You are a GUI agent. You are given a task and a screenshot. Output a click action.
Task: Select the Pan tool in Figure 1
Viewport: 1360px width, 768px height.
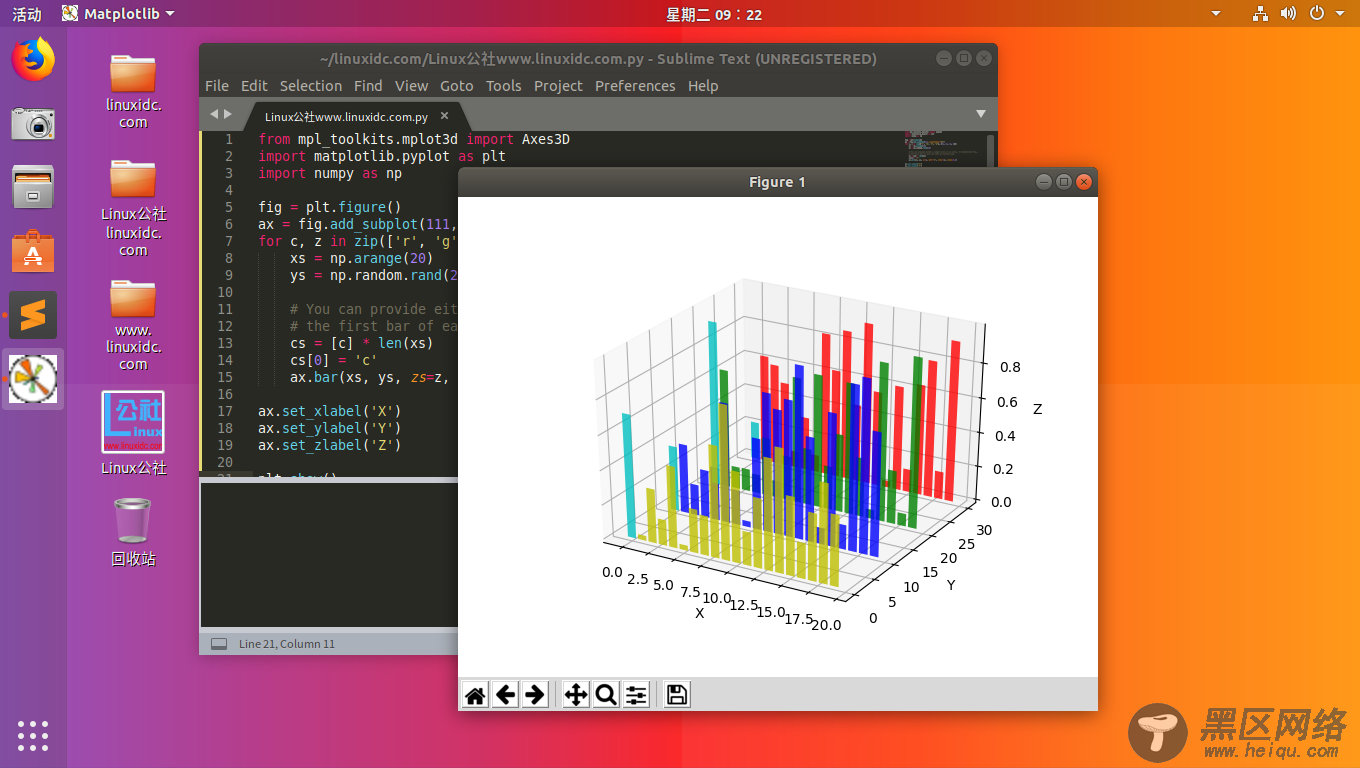tap(576, 695)
